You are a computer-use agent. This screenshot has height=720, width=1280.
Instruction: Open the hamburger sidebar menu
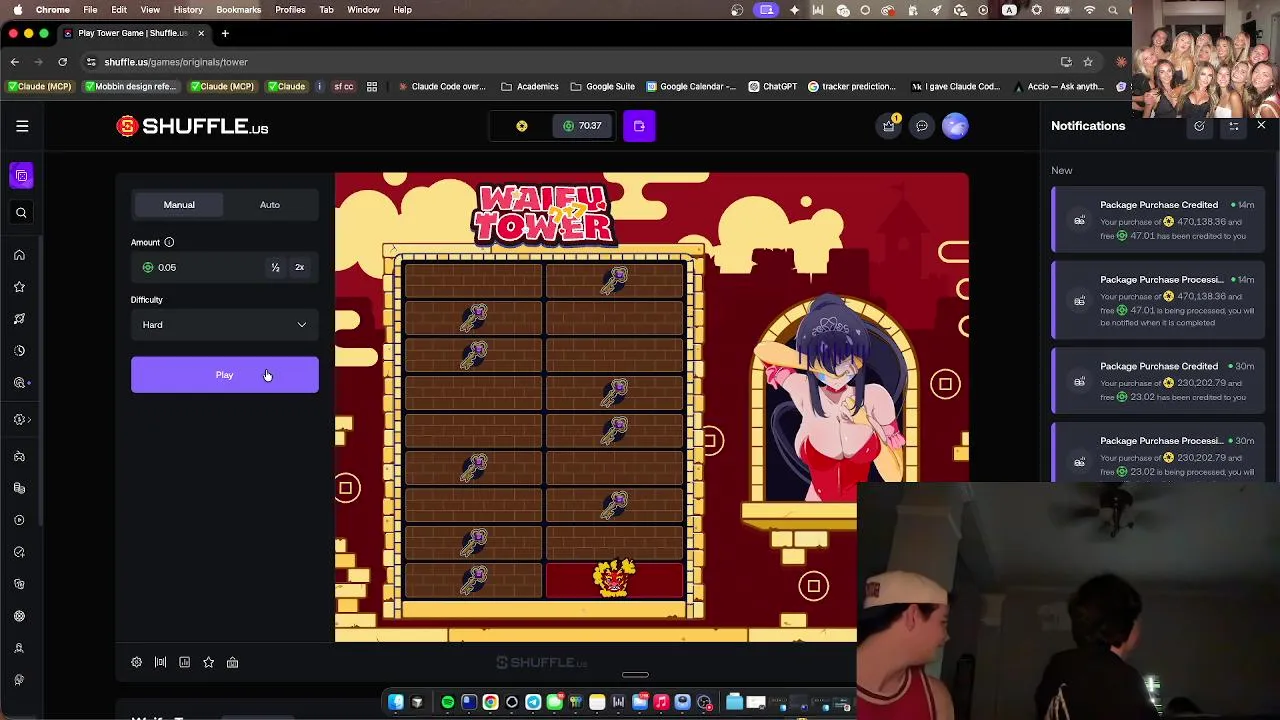(x=22, y=126)
